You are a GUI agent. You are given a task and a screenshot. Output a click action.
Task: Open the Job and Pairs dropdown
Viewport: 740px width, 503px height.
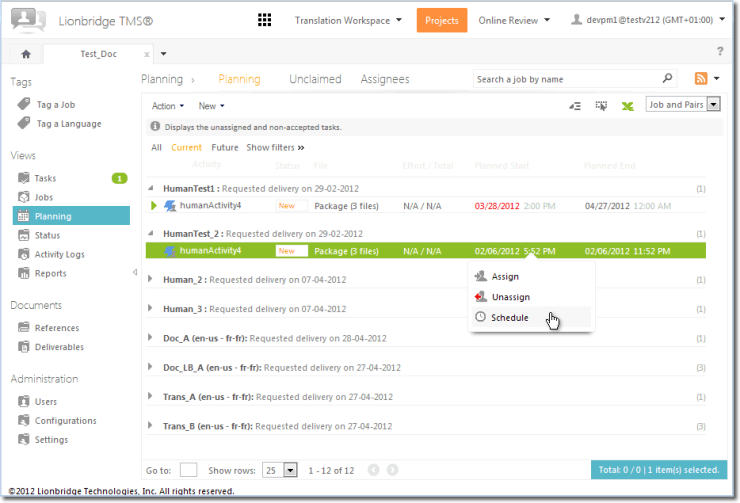click(714, 104)
